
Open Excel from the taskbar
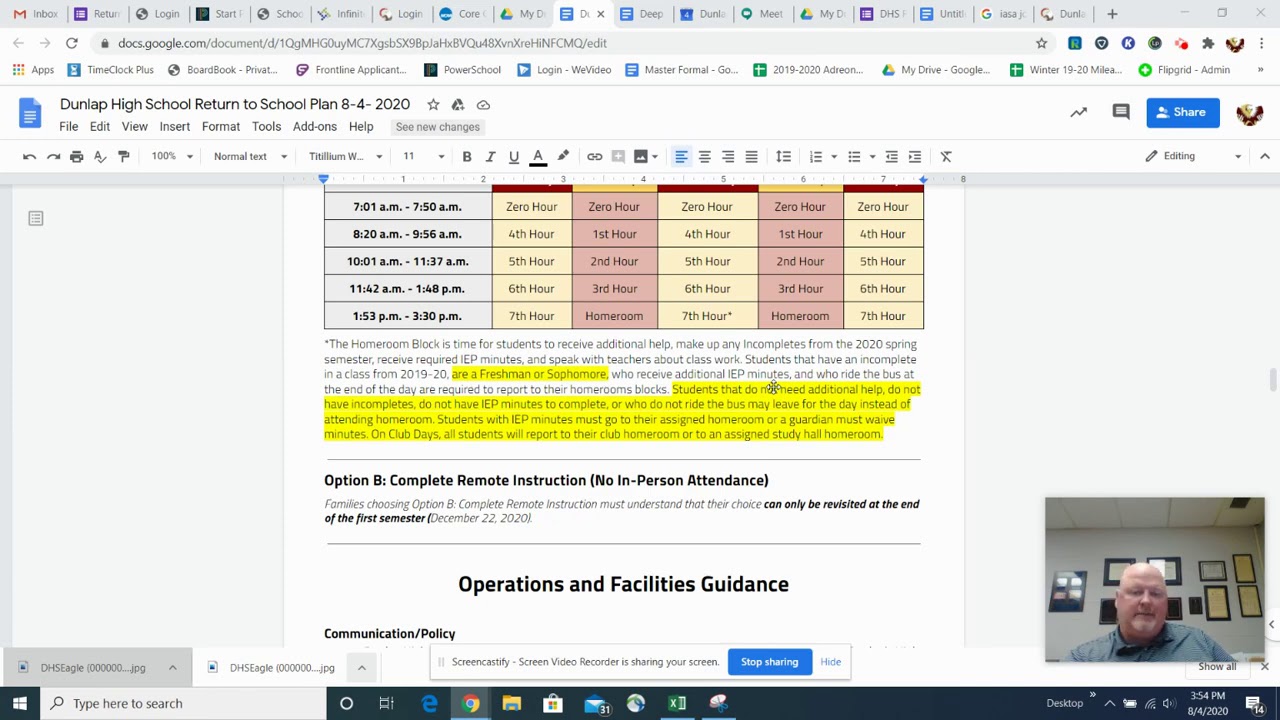(677, 703)
